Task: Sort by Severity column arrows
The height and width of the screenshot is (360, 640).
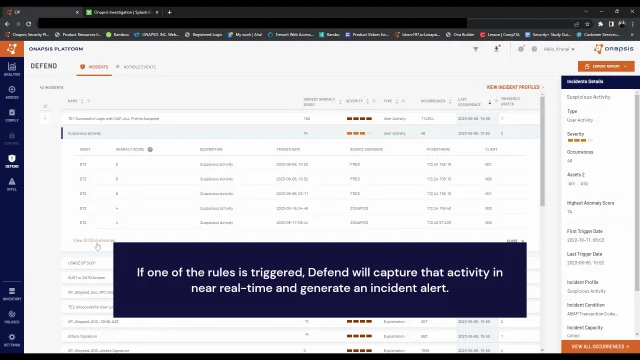Action: 367,101
